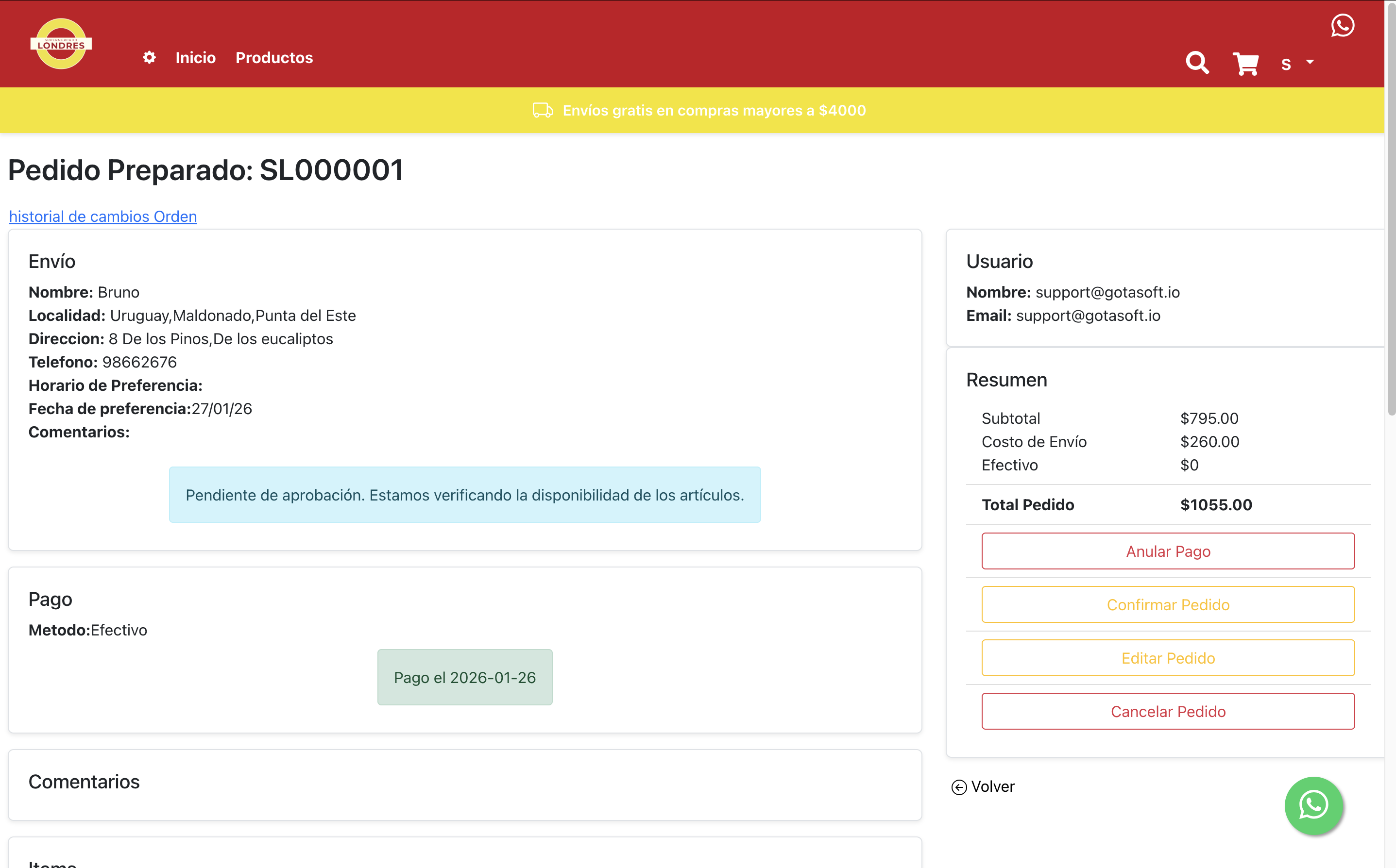
Task: Open historial de cambios Orden link
Action: tap(103, 217)
